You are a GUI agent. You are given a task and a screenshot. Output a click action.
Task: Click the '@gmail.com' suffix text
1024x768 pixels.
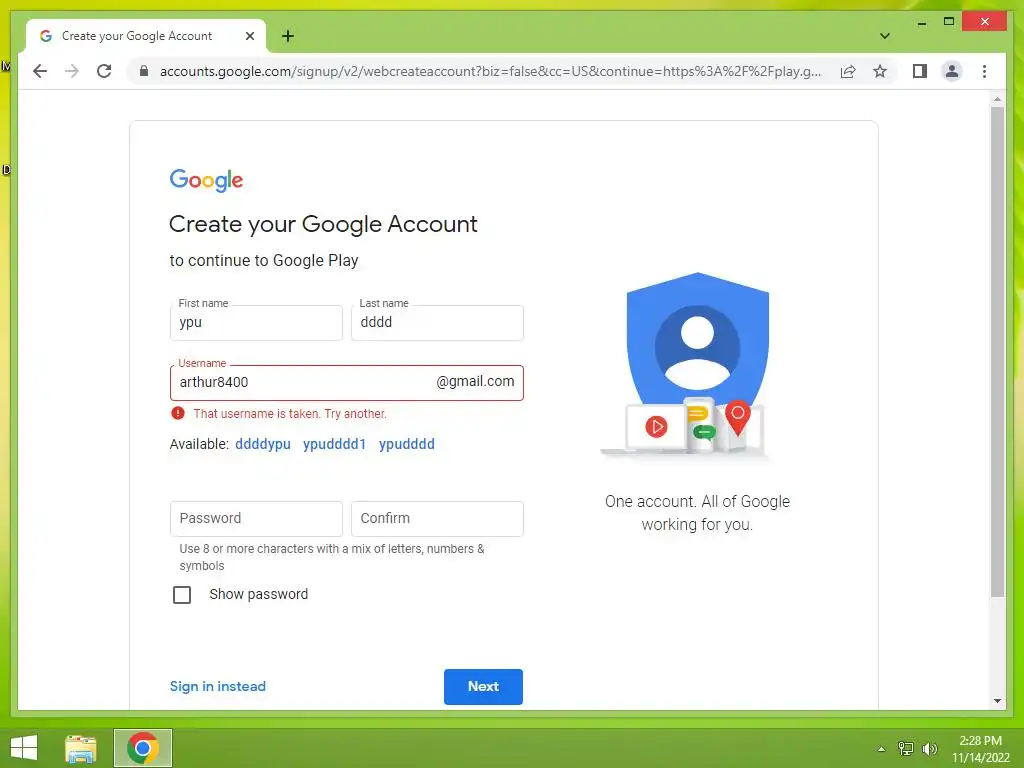click(x=475, y=381)
